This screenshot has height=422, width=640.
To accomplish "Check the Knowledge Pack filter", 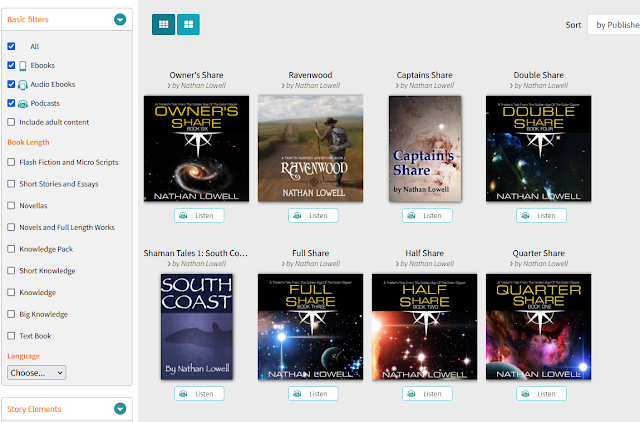I will (11, 249).
